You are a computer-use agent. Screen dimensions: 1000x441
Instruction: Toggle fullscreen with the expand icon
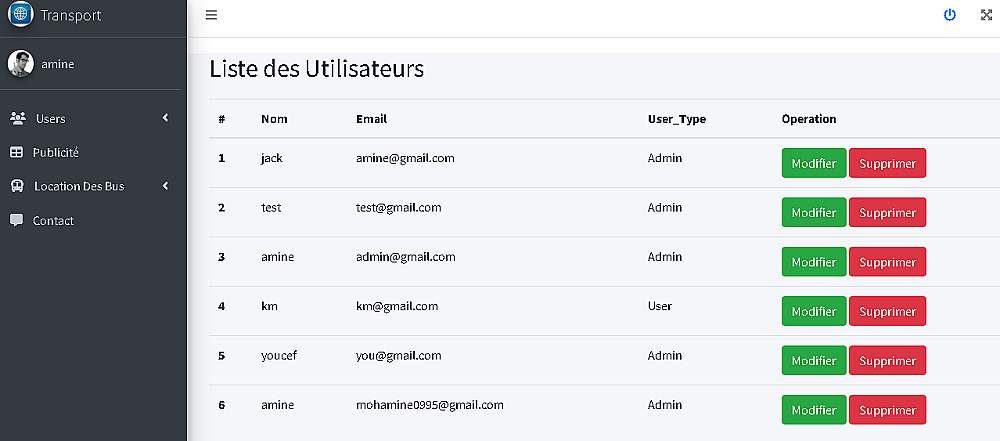click(985, 15)
